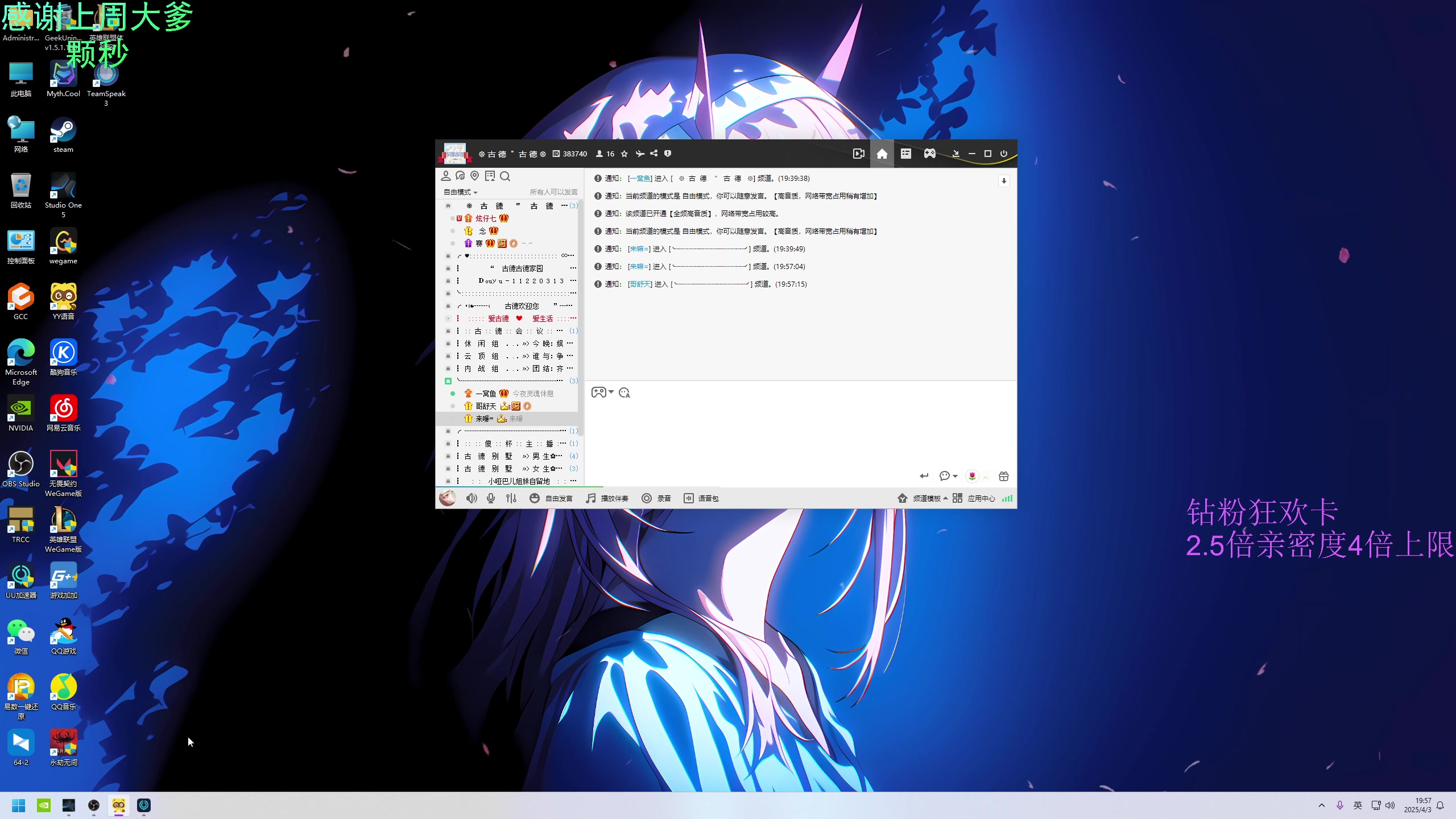Open YY语音 from the taskbar
This screenshot has width=1456, height=819.
(x=119, y=805)
